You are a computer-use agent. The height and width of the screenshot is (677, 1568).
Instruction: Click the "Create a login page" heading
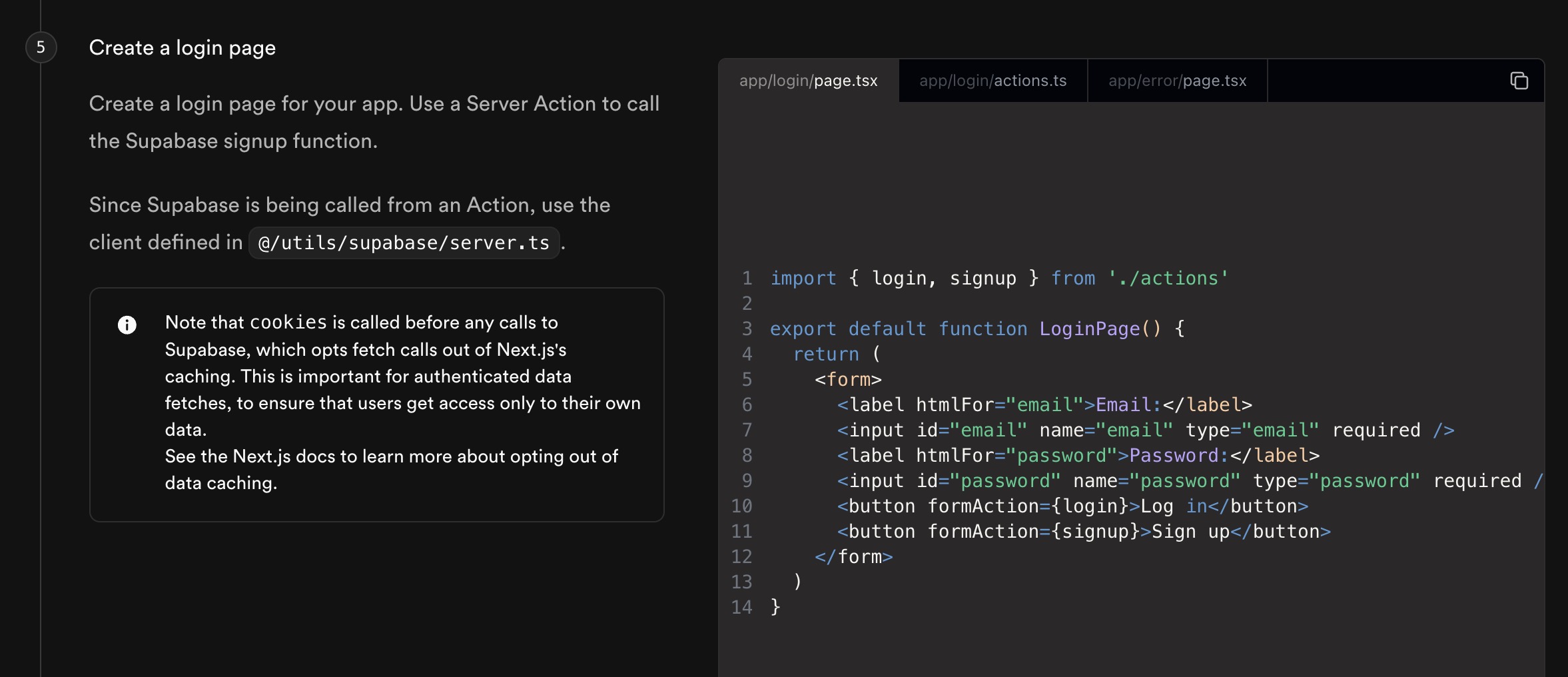tap(182, 47)
